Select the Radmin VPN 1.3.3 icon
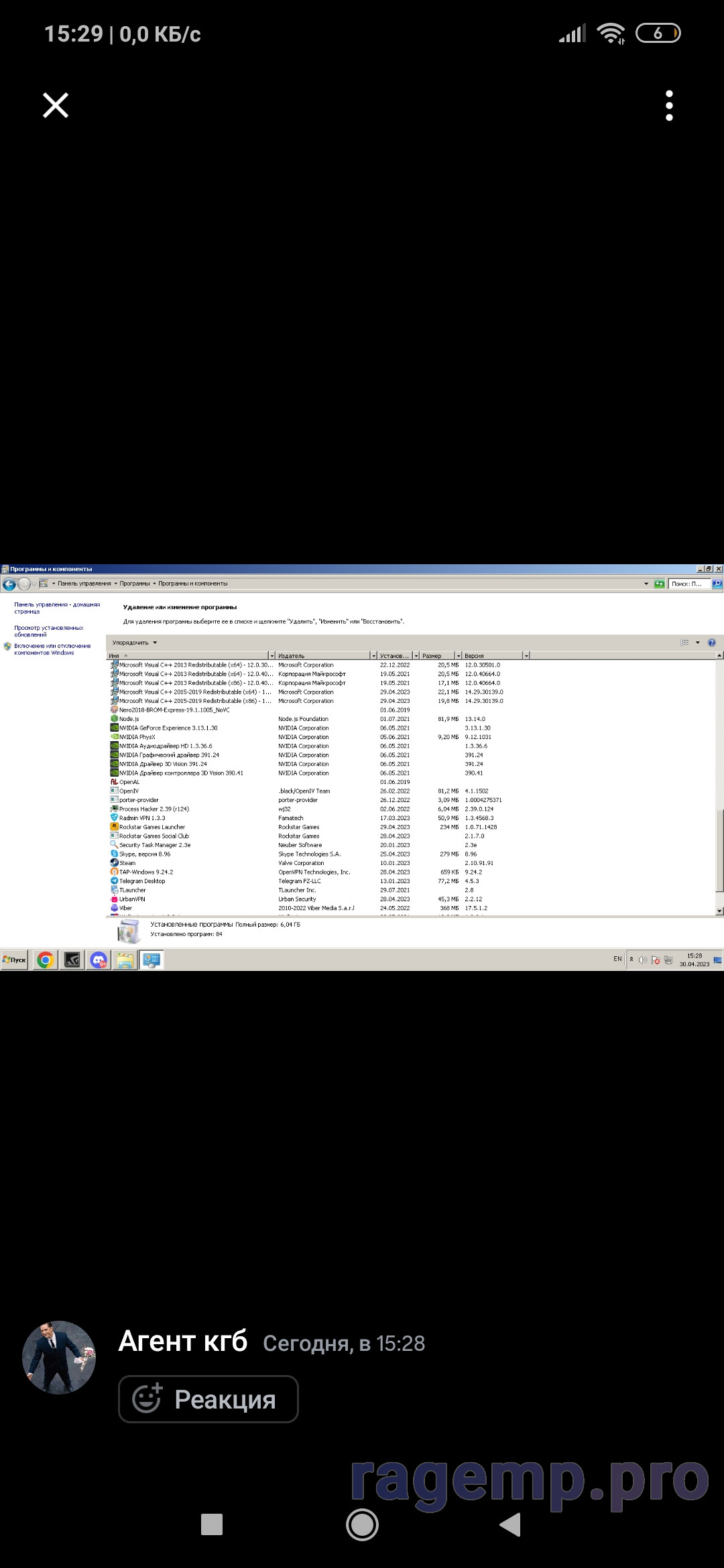This screenshot has height=1568, width=724. 114,818
